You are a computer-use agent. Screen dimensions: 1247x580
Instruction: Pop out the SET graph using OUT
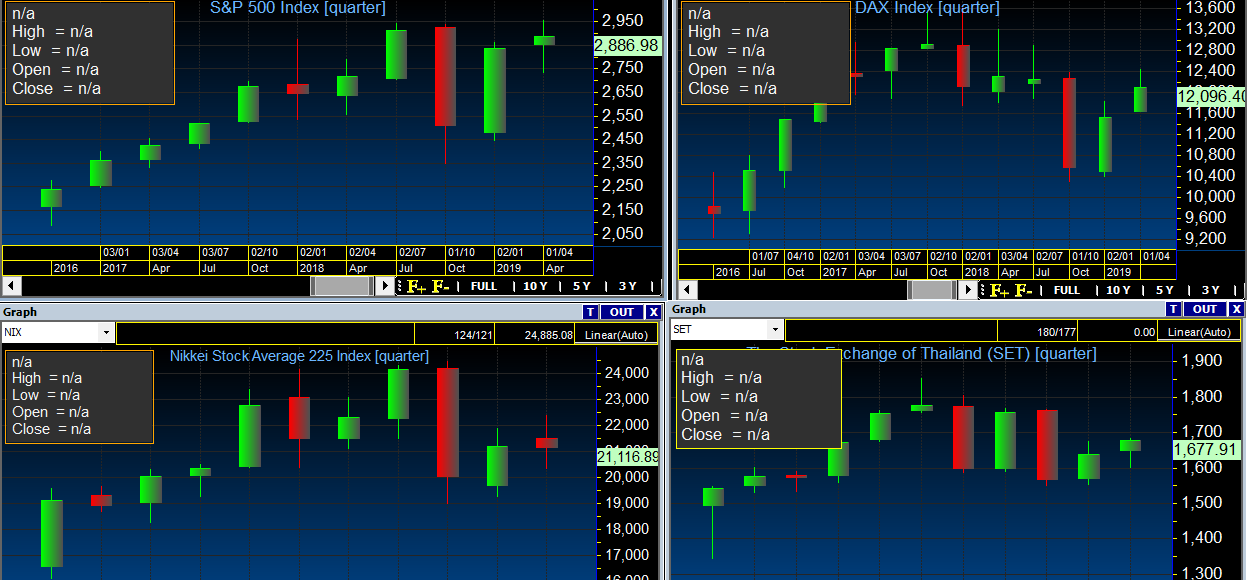click(x=1205, y=309)
